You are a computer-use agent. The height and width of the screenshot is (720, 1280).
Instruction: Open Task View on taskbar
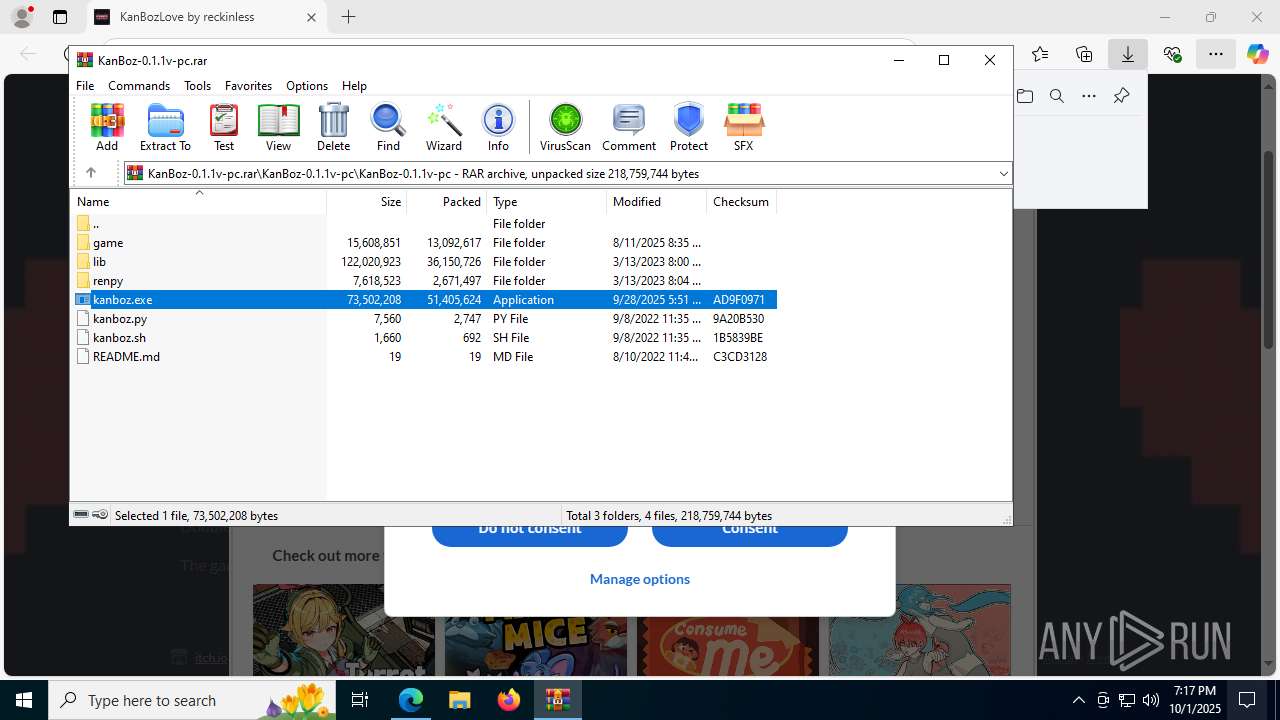(x=361, y=700)
